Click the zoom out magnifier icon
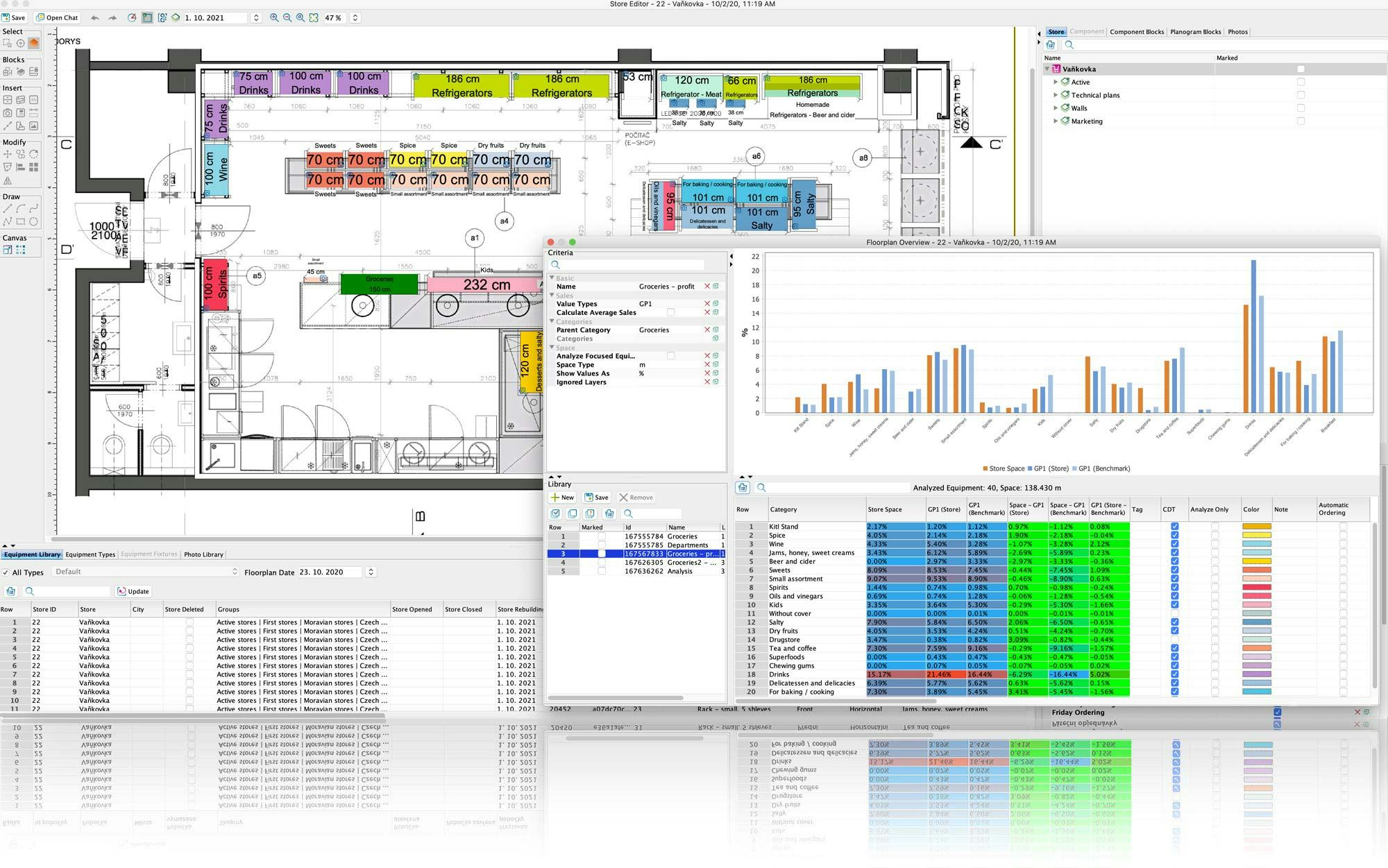The width and height of the screenshot is (1388, 868). (x=287, y=18)
